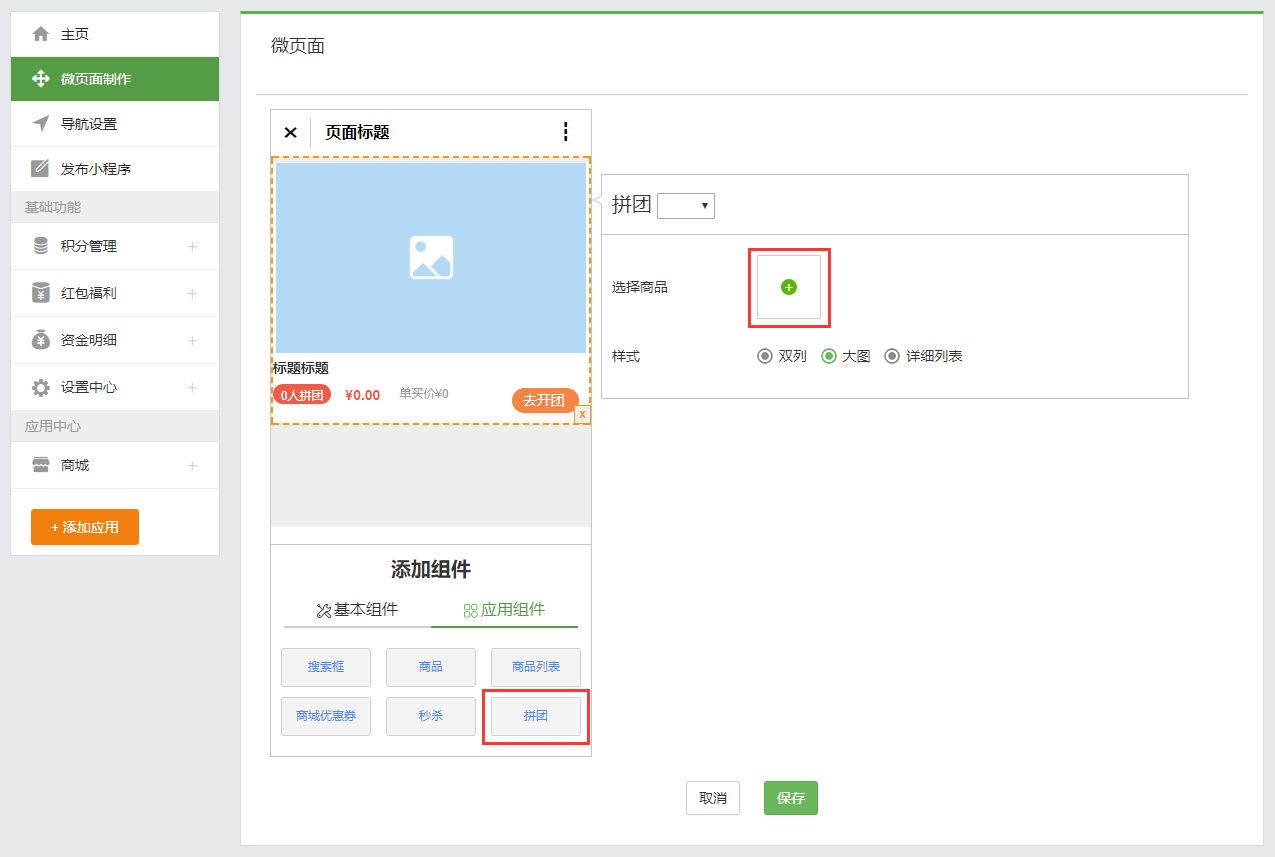Choose the 大图 style radio option
This screenshot has height=857, width=1275.
(x=829, y=356)
